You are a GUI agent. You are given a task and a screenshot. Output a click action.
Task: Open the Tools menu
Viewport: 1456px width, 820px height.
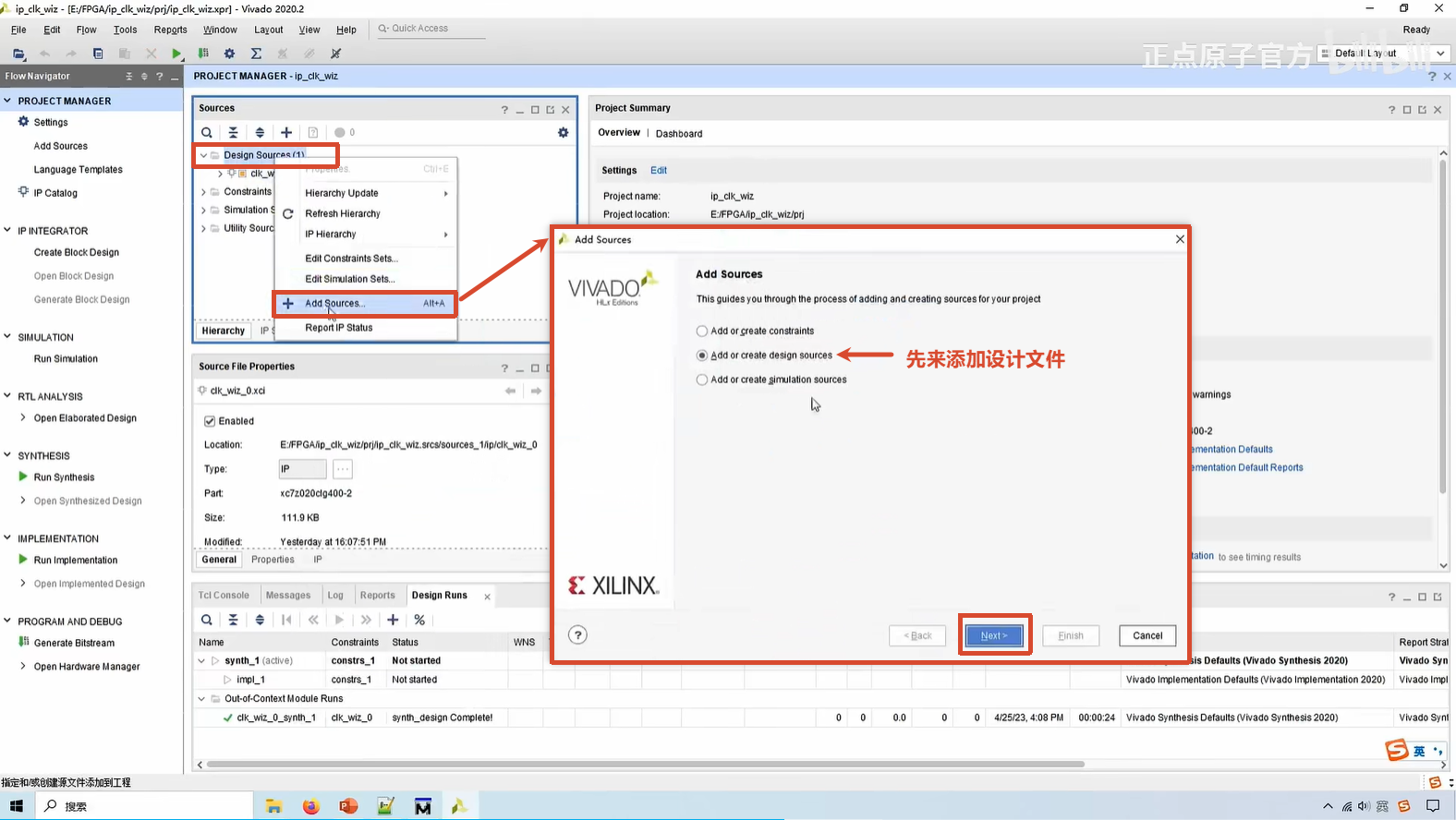[x=125, y=30]
